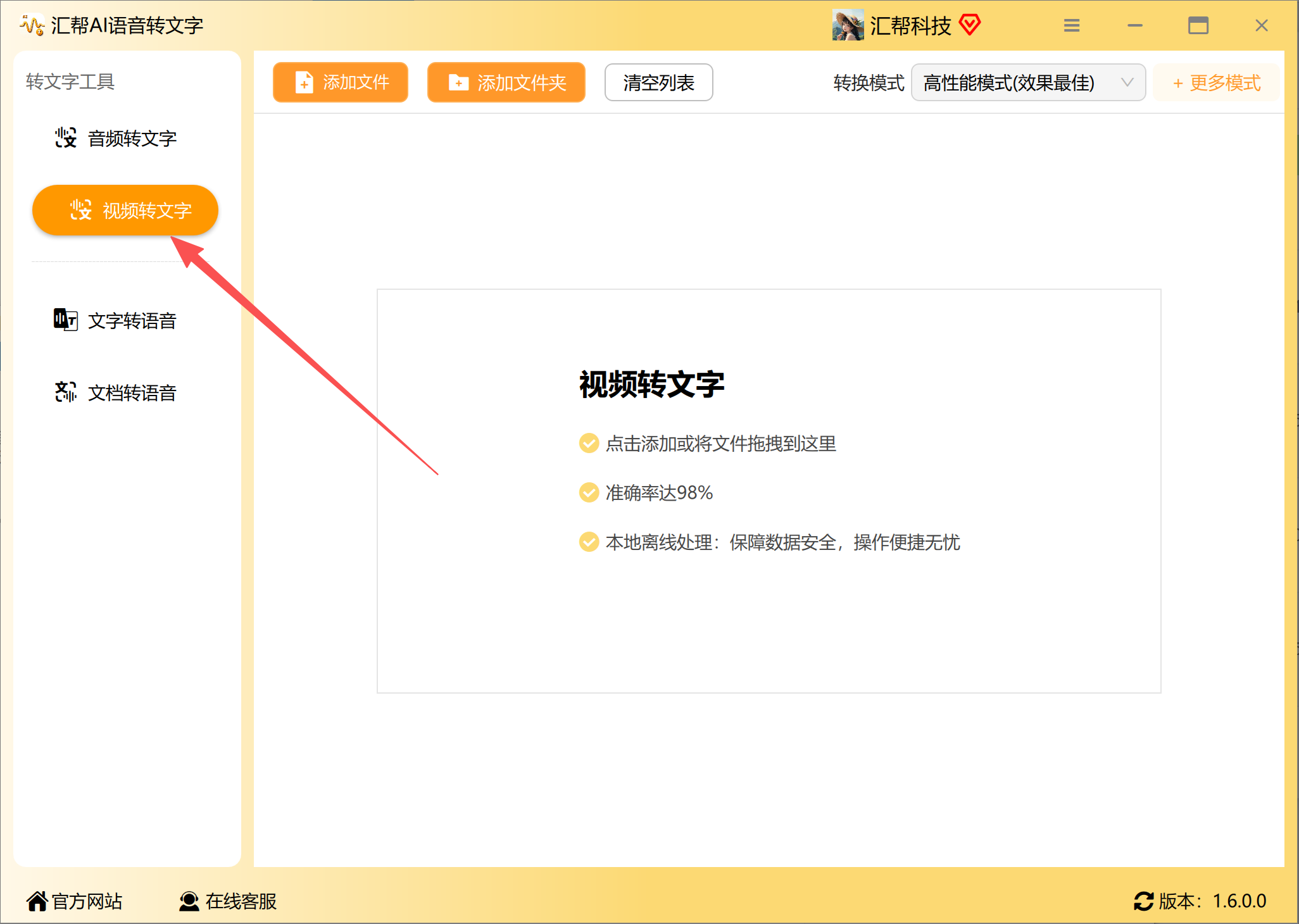This screenshot has width=1299, height=924.
Task: Click the checkmark beside 准确率达98%
Action: click(x=589, y=492)
